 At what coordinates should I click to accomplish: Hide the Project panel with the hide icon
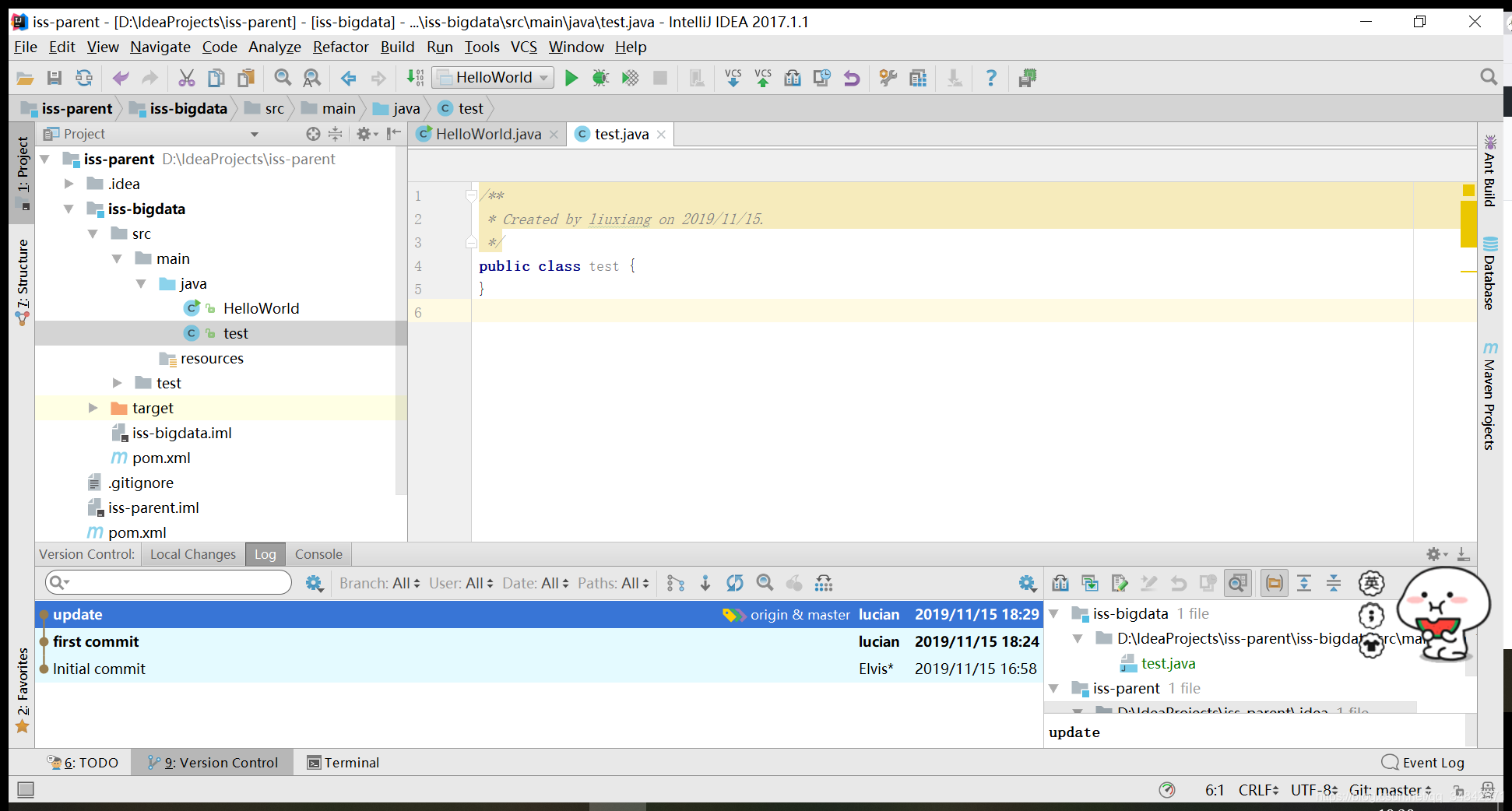pyautogui.click(x=394, y=134)
